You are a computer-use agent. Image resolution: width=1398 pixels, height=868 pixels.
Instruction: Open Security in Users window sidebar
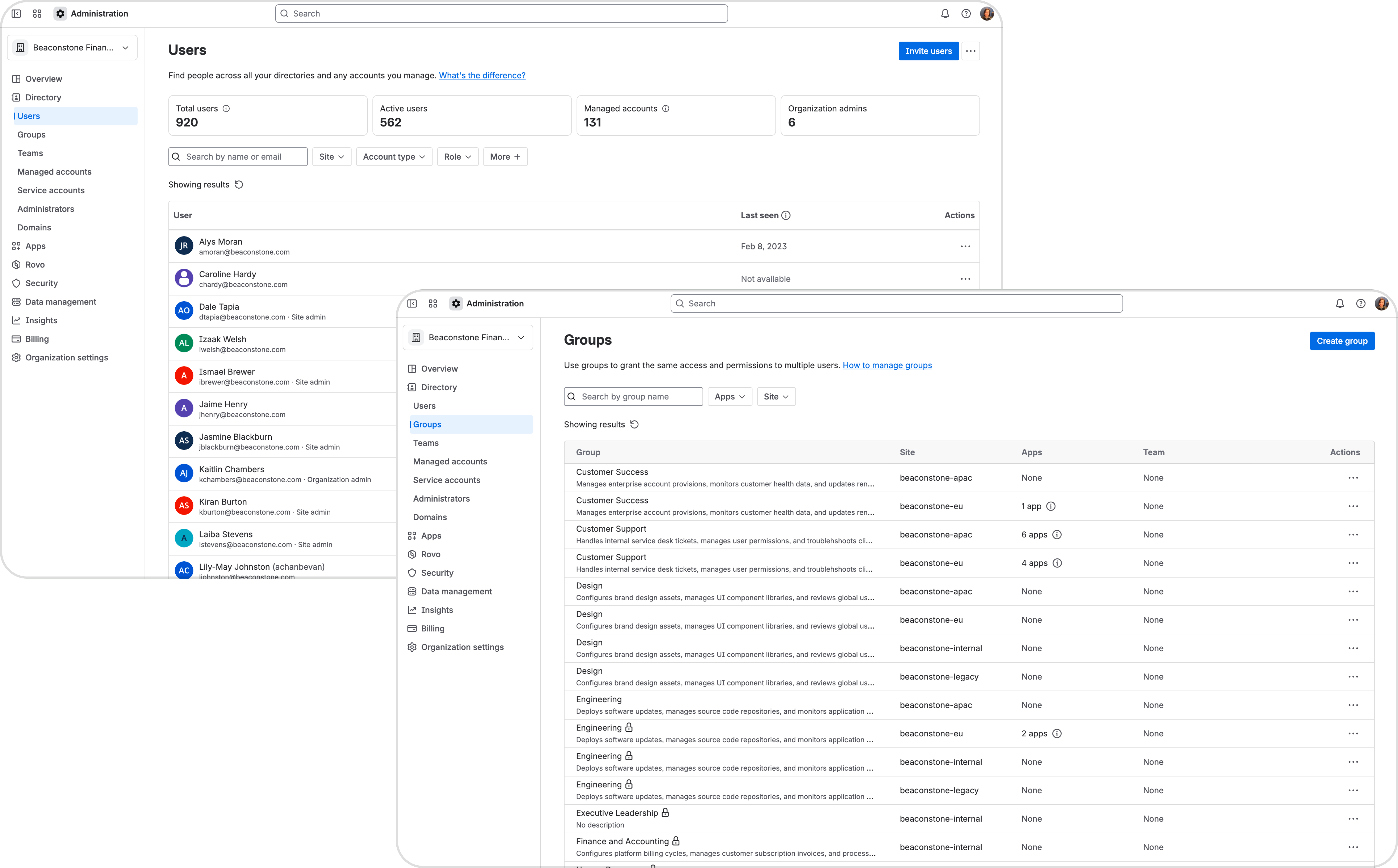click(41, 283)
